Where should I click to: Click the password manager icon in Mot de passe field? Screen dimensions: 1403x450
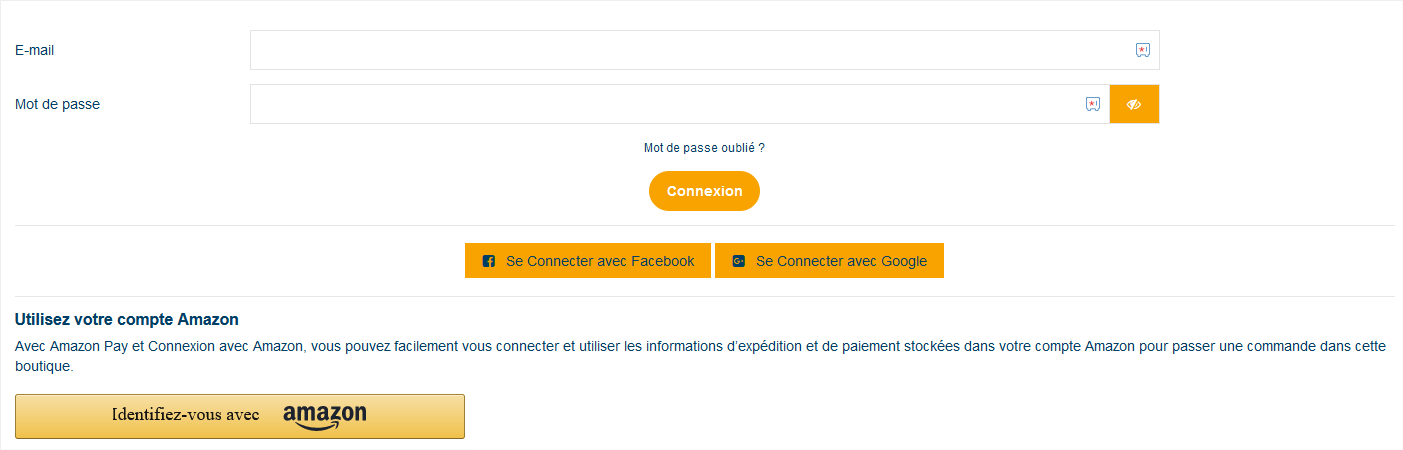pos(1093,104)
